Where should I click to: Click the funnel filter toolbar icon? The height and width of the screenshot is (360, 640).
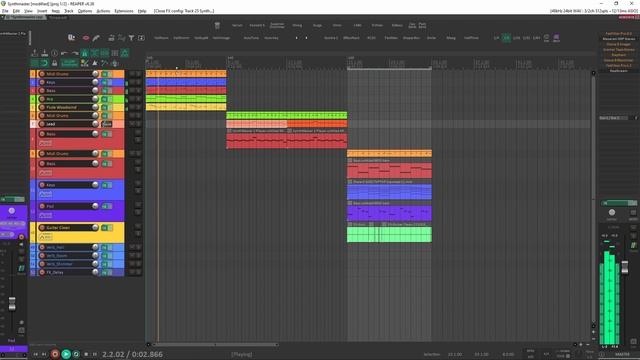(131, 38)
